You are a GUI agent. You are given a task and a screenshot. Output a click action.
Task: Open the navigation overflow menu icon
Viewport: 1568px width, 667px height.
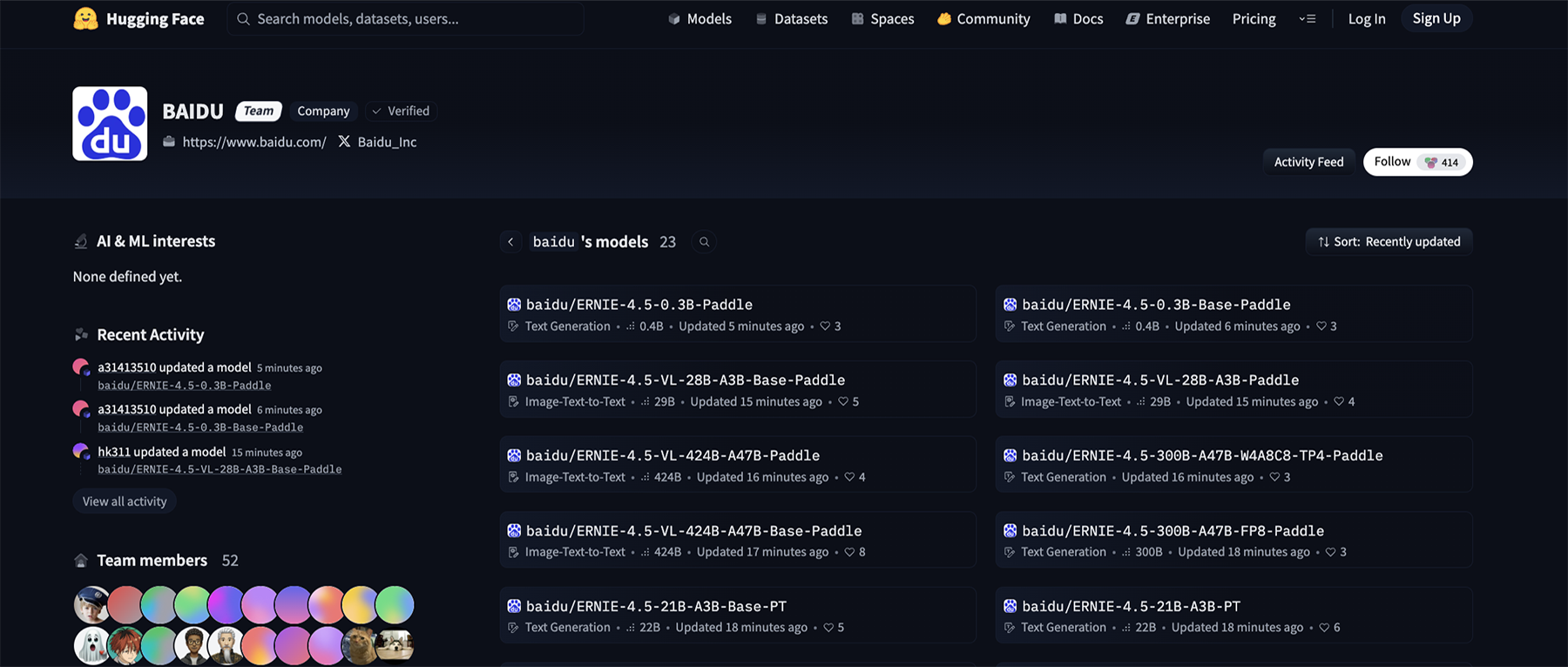coord(1307,18)
